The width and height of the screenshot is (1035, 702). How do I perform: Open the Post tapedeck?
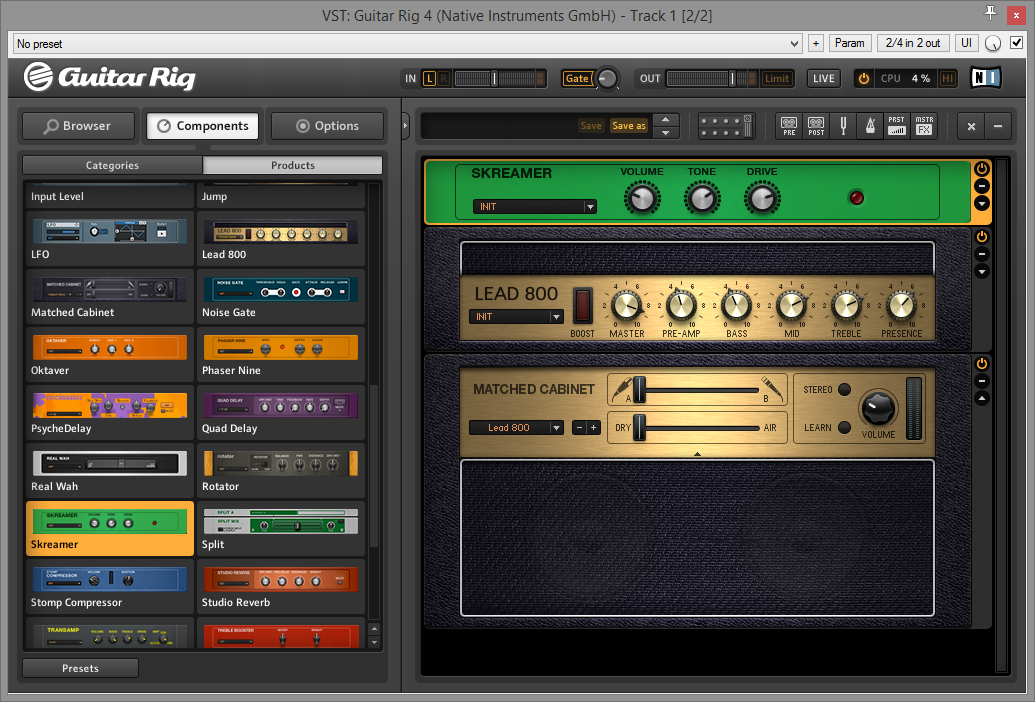816,125
